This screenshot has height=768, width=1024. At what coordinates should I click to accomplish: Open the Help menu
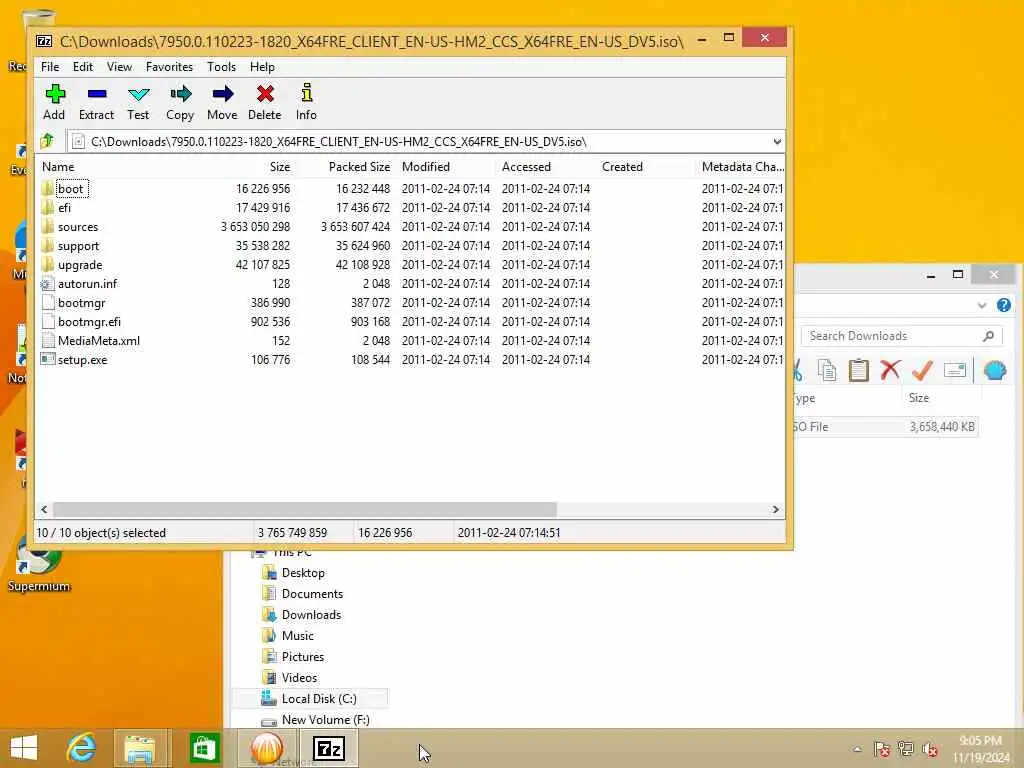click(262, 67)
